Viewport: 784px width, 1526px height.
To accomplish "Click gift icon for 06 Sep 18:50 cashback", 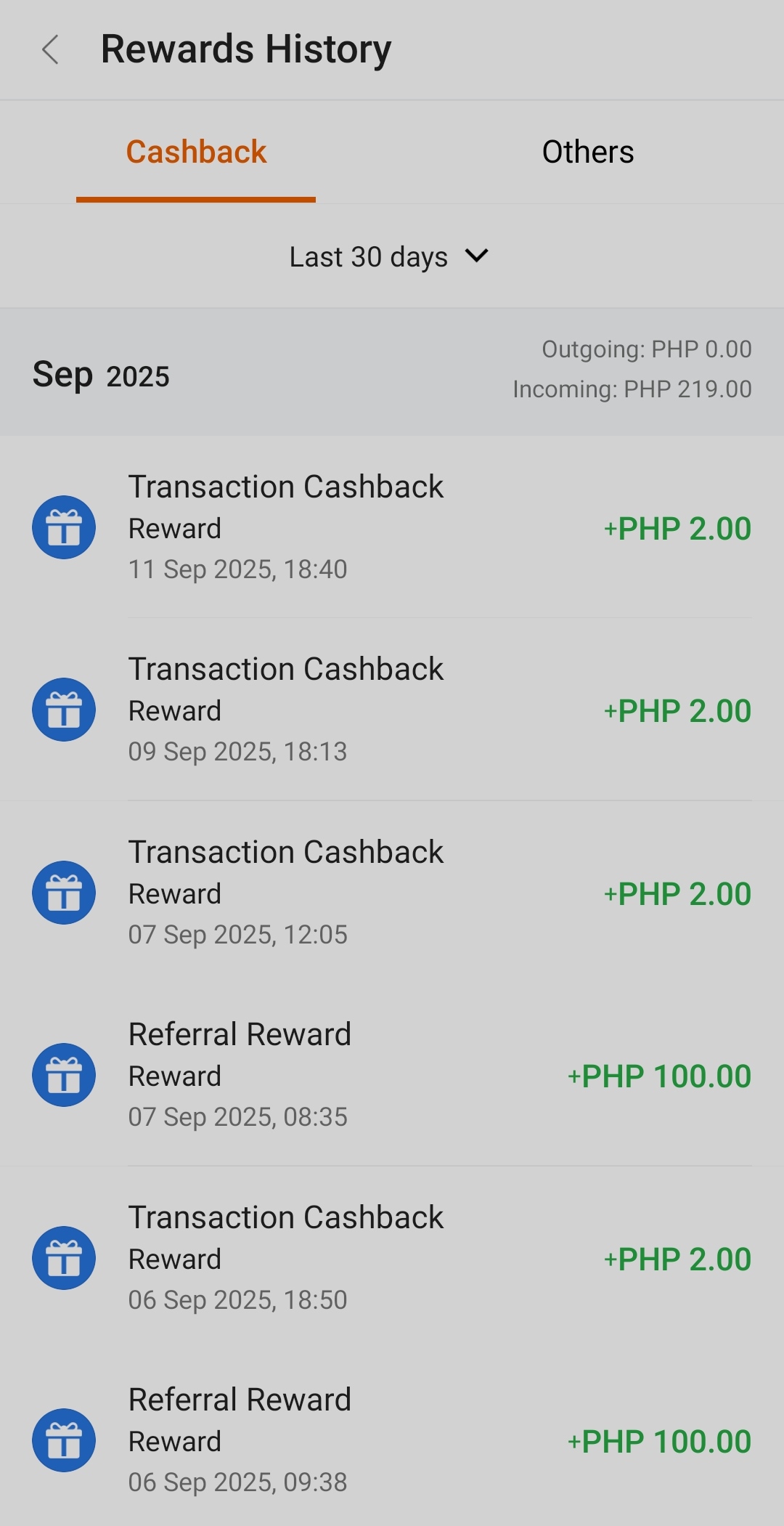I will pyautogui.click(x=64, y=1258).
